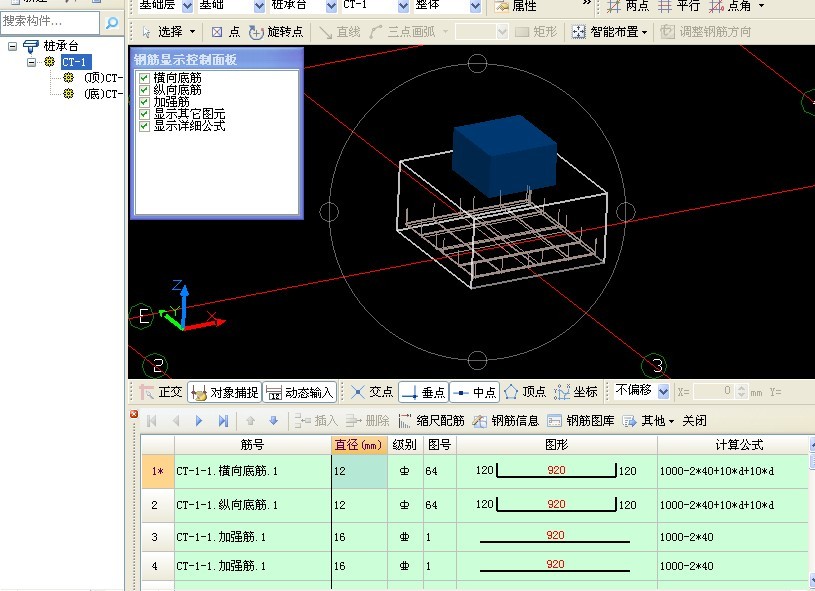The width and height of the screenshot is (815, 591).
Task: Collapse the CT-1 tree node
Action: pyautogui.click(x=31, y=62)
